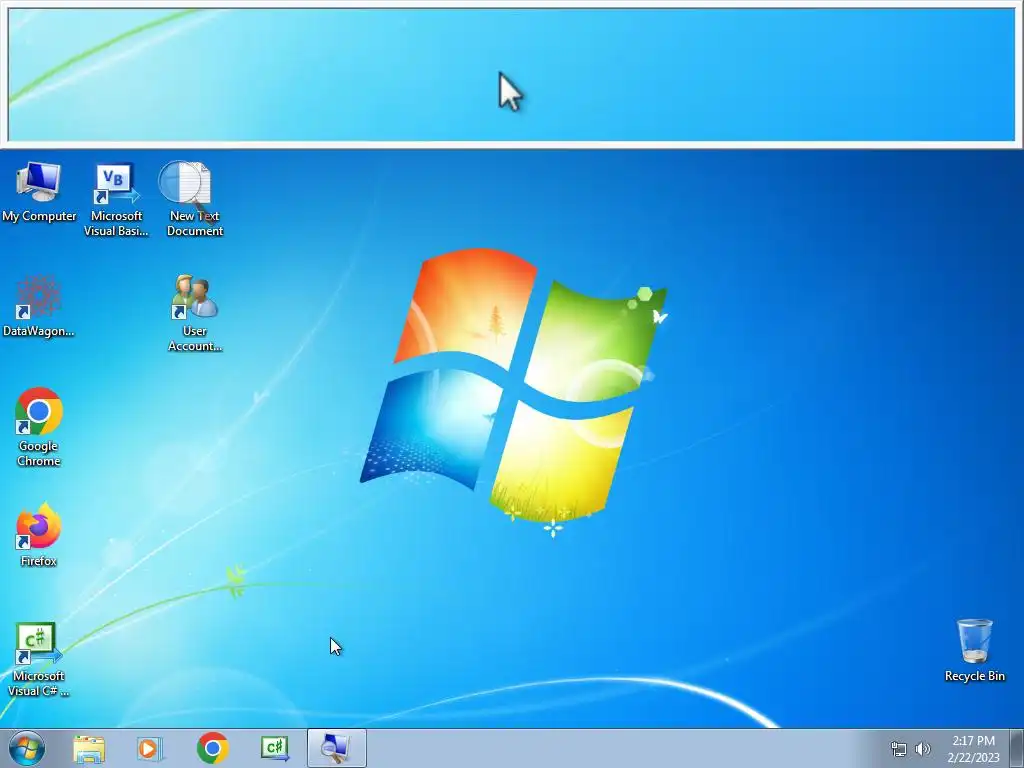
Task: Select the New Text Document file
Action: tap(195, 199)
